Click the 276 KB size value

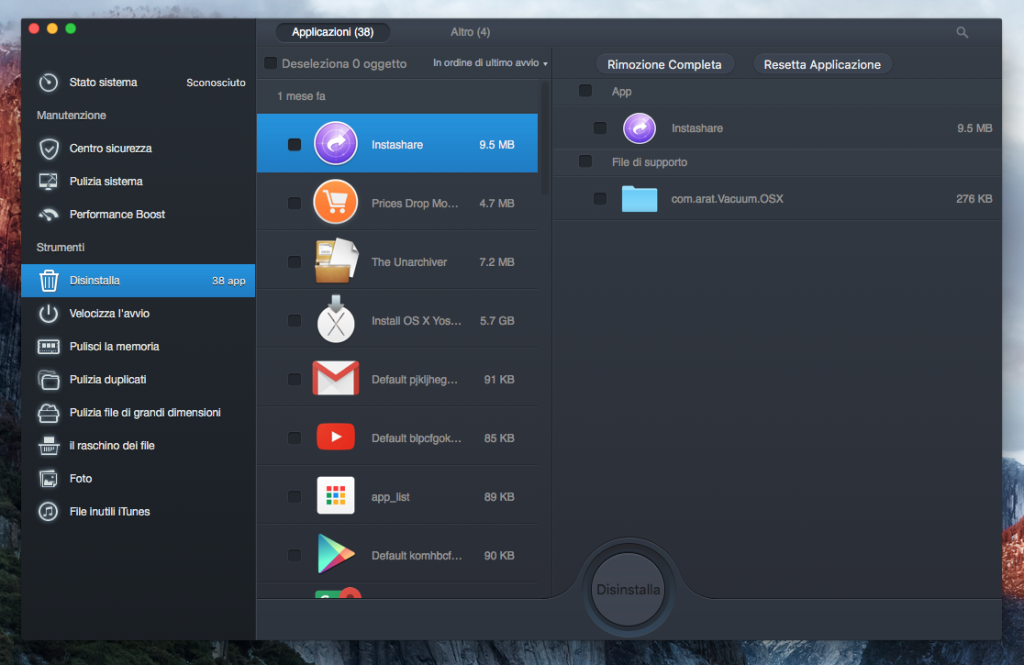click(974, 199)
